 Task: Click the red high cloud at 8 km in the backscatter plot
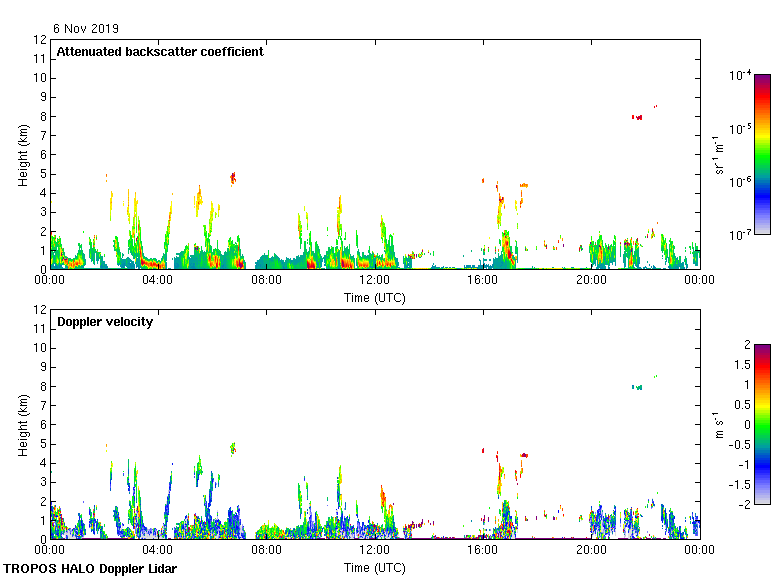(x=637, y=117)
